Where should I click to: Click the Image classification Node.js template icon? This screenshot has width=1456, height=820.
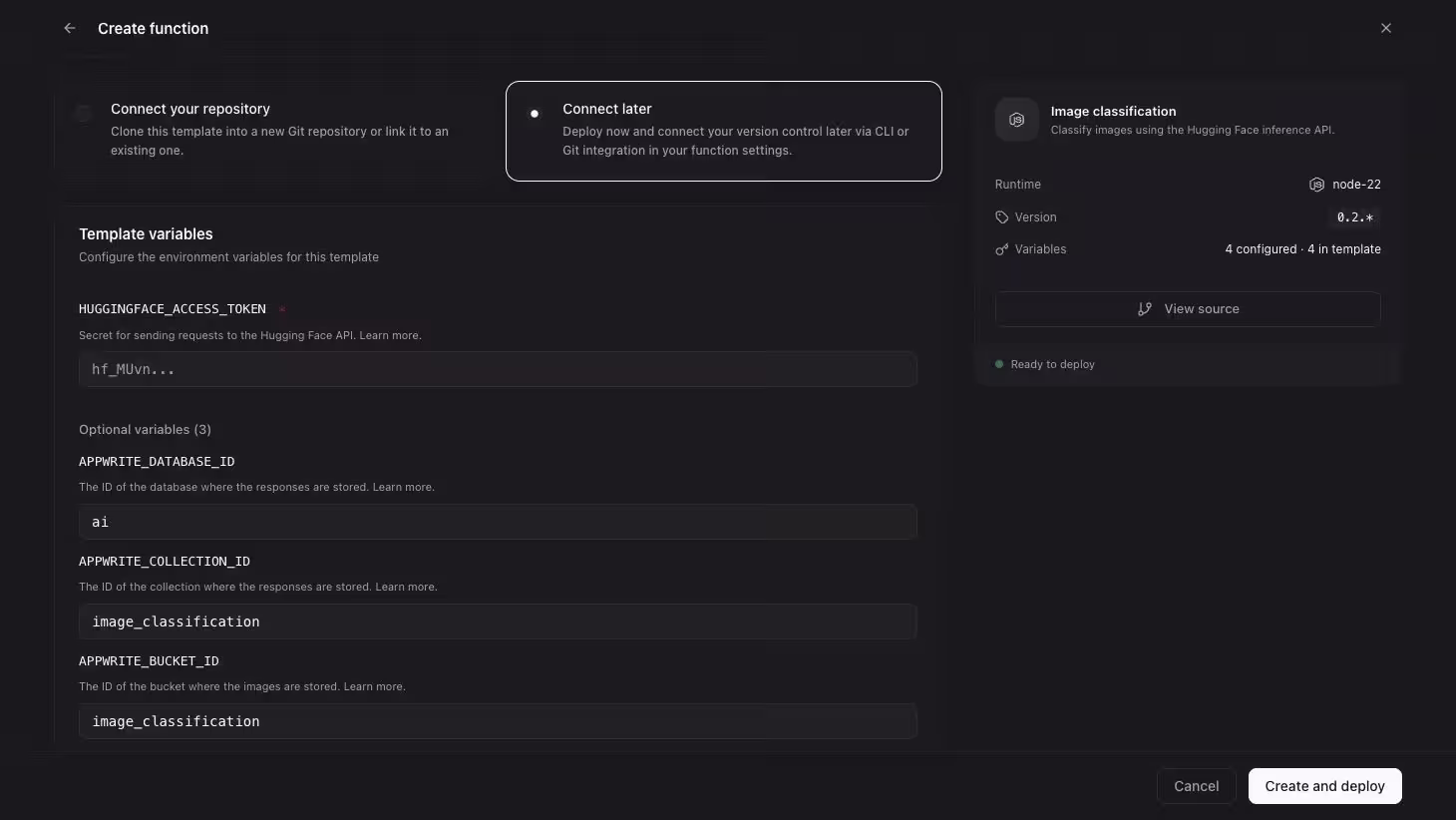pos(1016,120)
